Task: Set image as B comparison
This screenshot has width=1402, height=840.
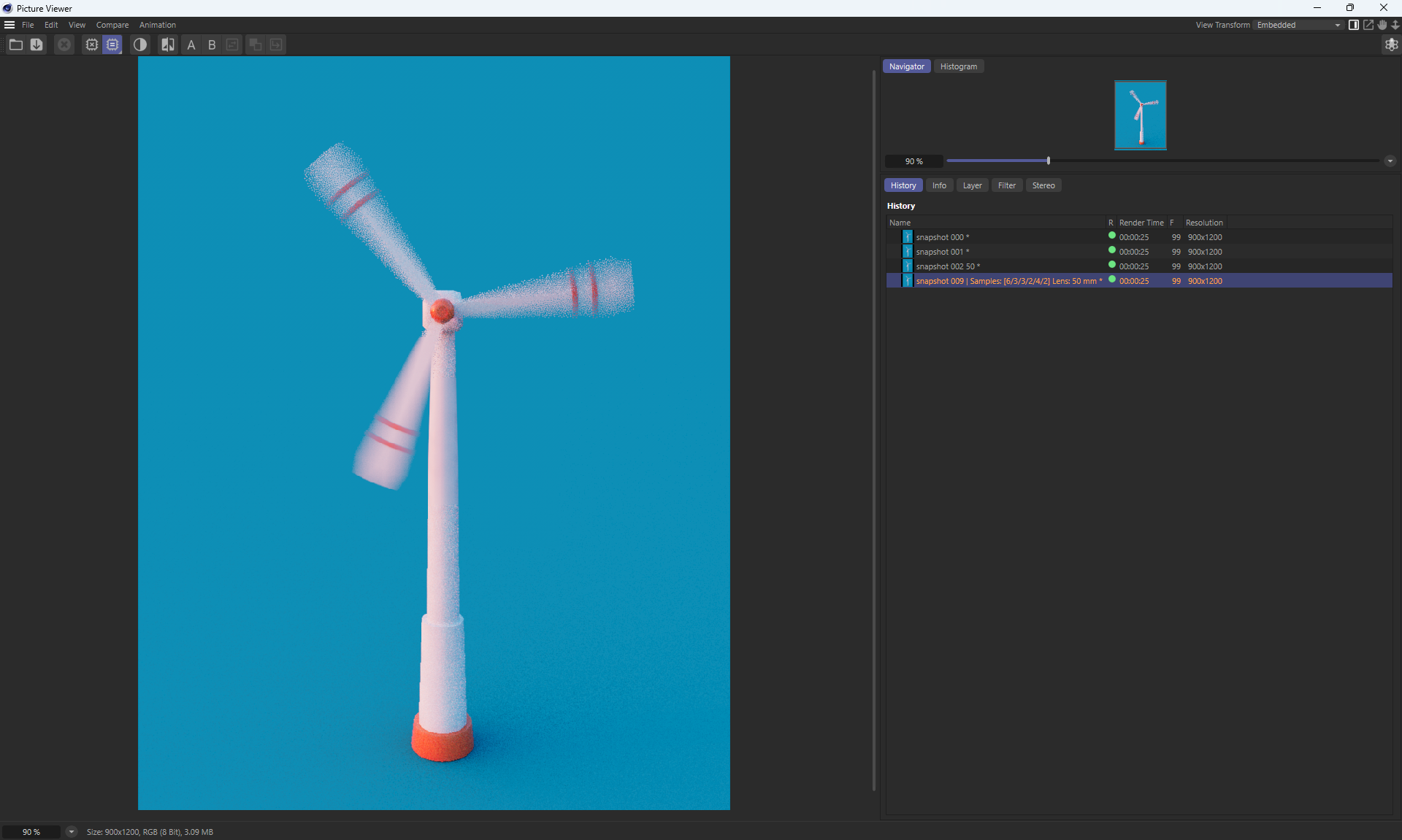Action: pyautogui.click(x=212, y=45)
